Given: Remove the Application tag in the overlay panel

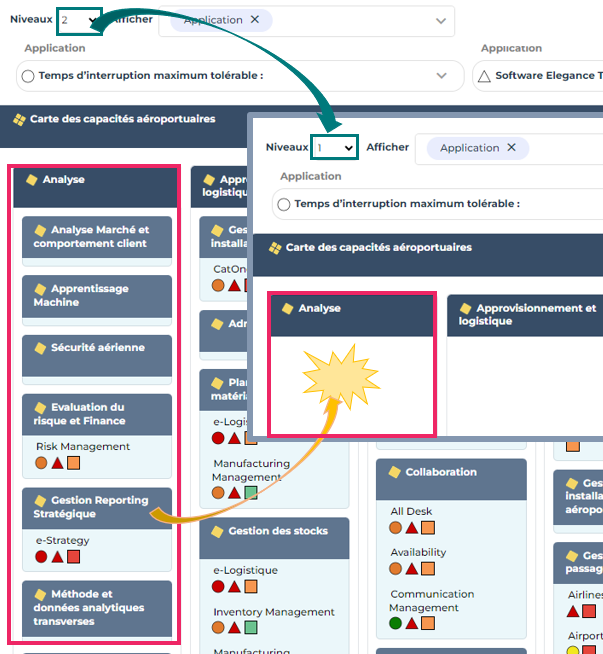Looking at the screenshot, I should click(x=511, y=148).
